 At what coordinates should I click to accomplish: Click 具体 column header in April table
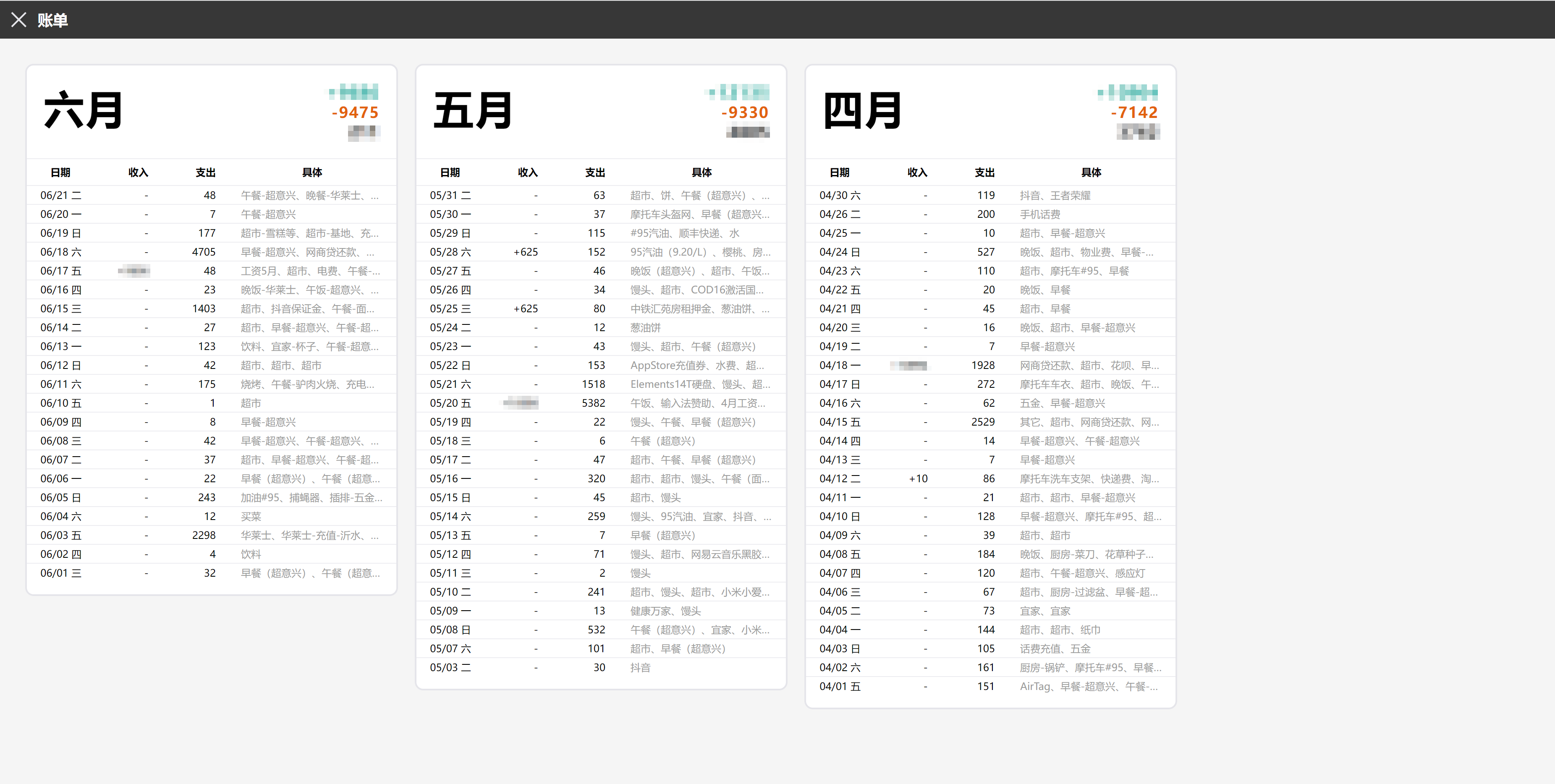tap(1091, 172)
